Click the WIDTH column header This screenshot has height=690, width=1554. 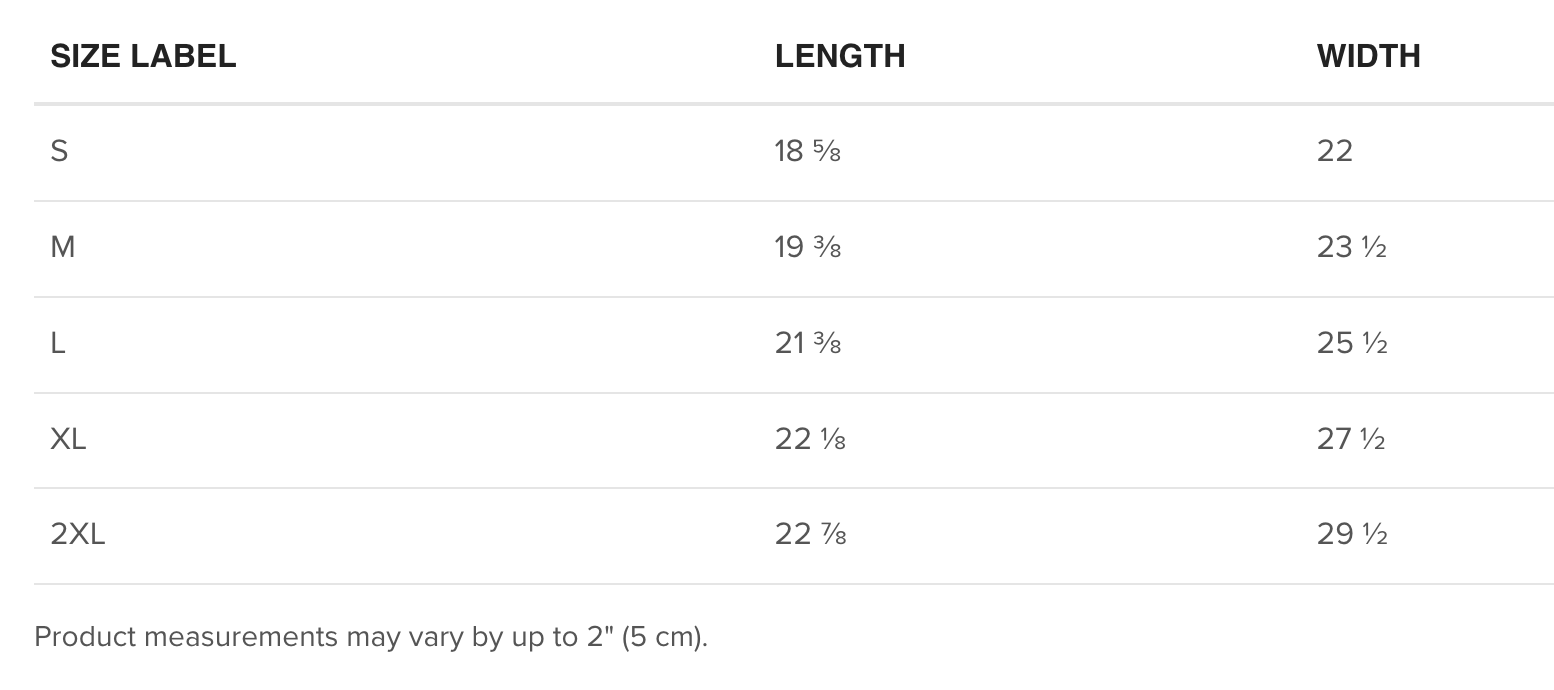(1368, 56)
